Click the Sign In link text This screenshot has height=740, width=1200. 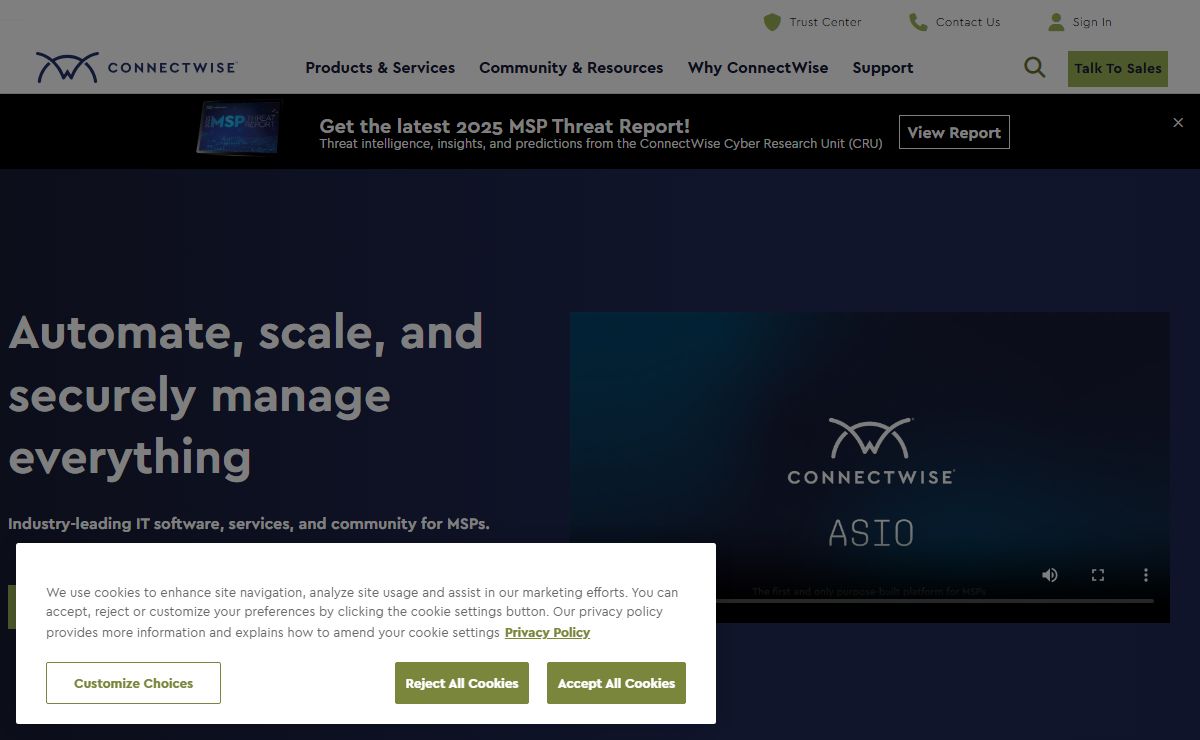click(1092, 22)
